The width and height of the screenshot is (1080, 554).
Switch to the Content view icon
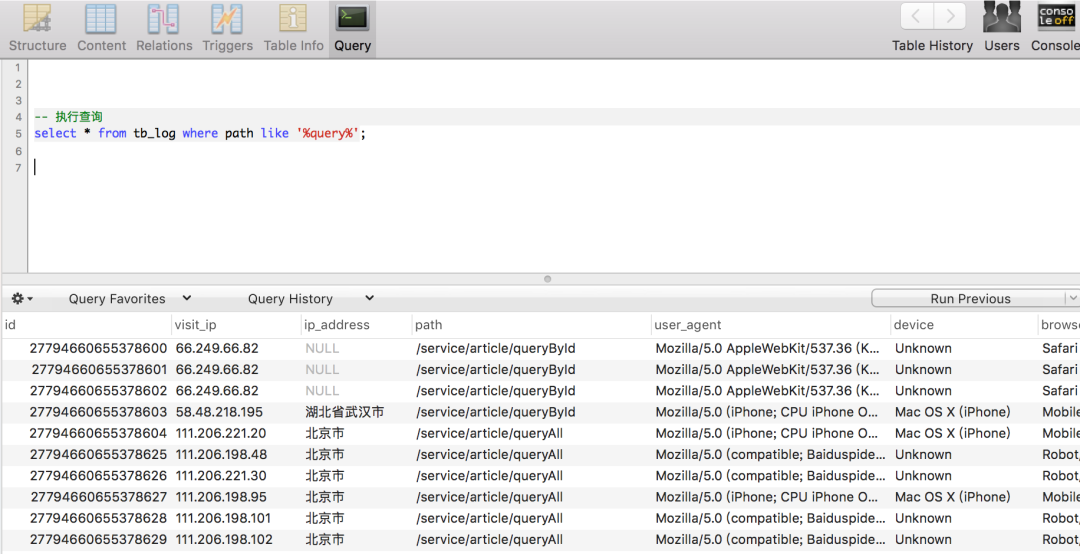tap(101, 19)
